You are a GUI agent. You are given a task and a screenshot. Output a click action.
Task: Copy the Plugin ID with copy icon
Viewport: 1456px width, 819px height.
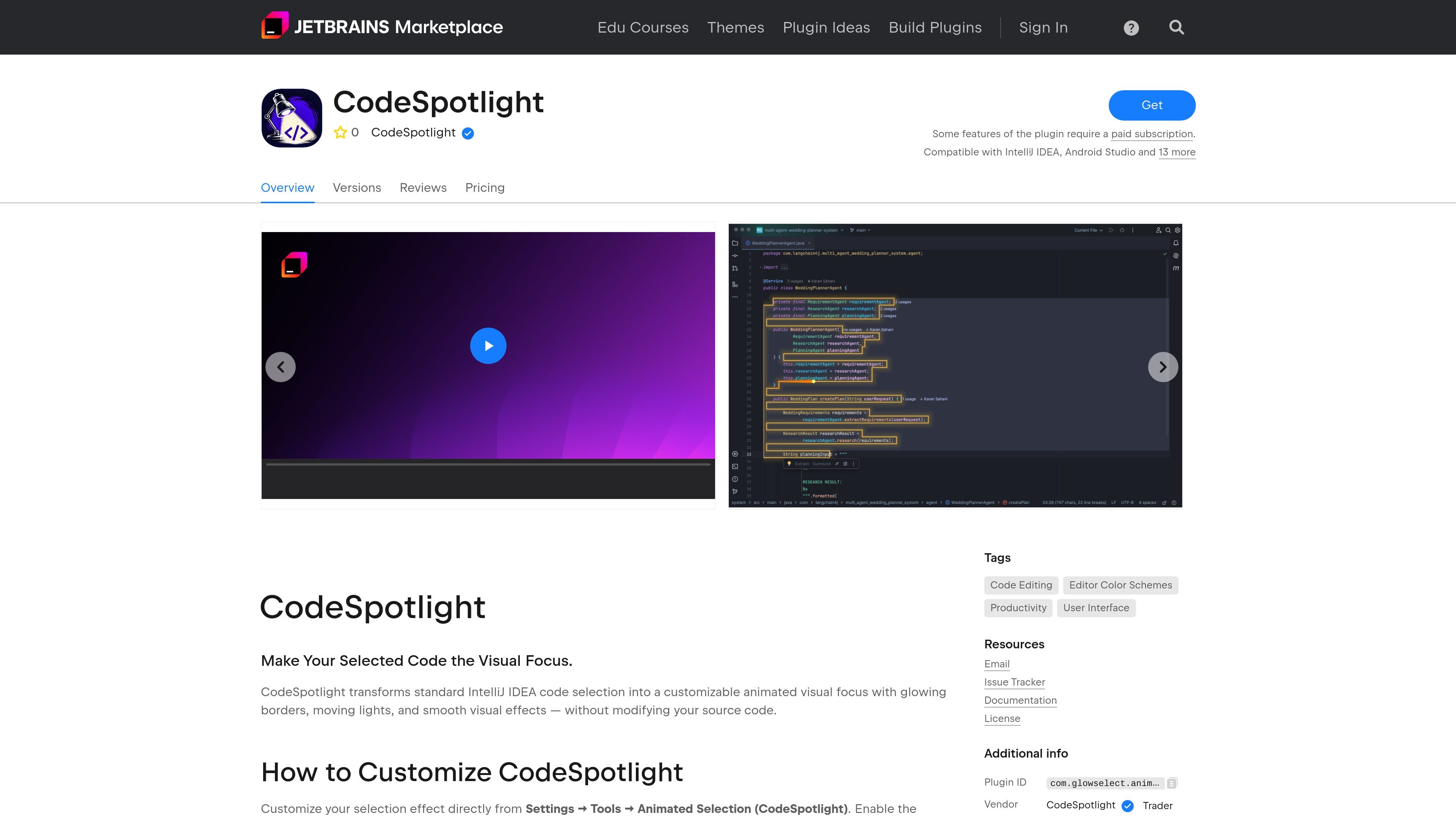point(1172,783)
